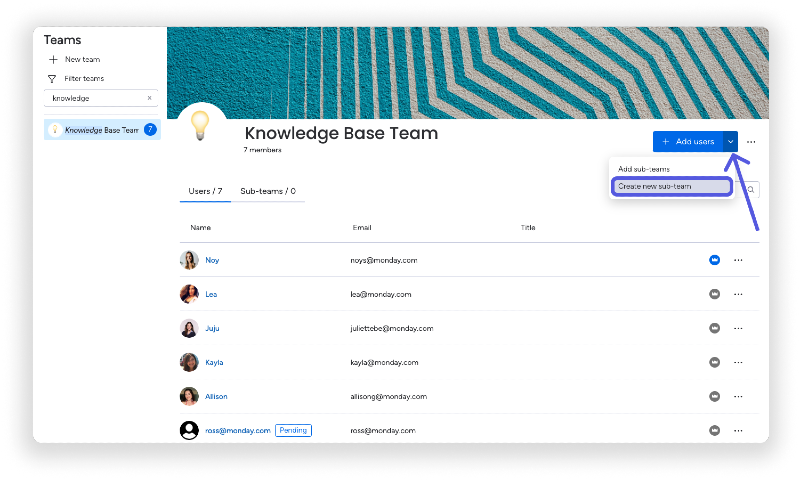Click the ross@monday.com email cell
The image size is (800, 480).
point(383,431)
